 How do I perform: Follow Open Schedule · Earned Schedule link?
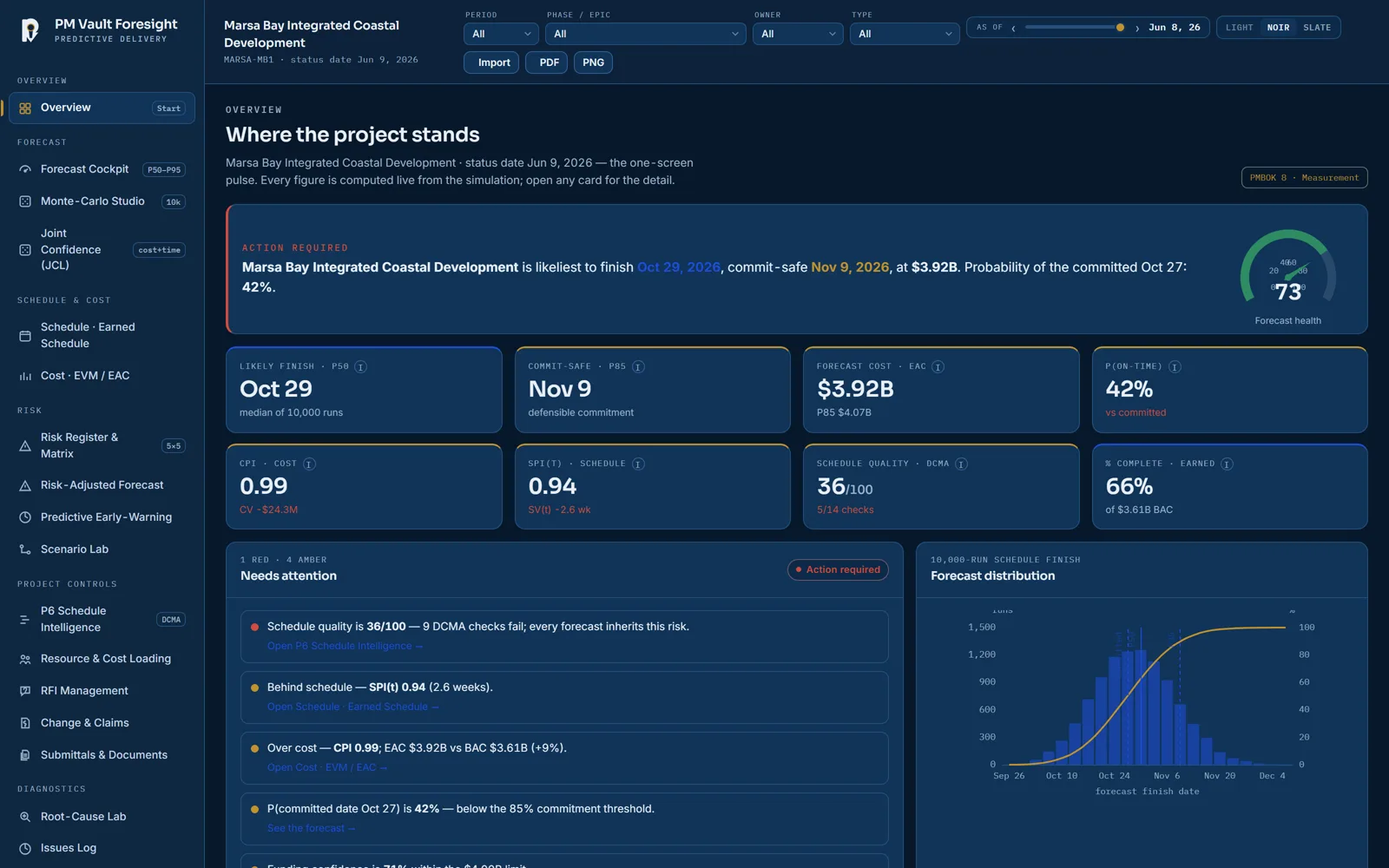click(x=352, y=707)
